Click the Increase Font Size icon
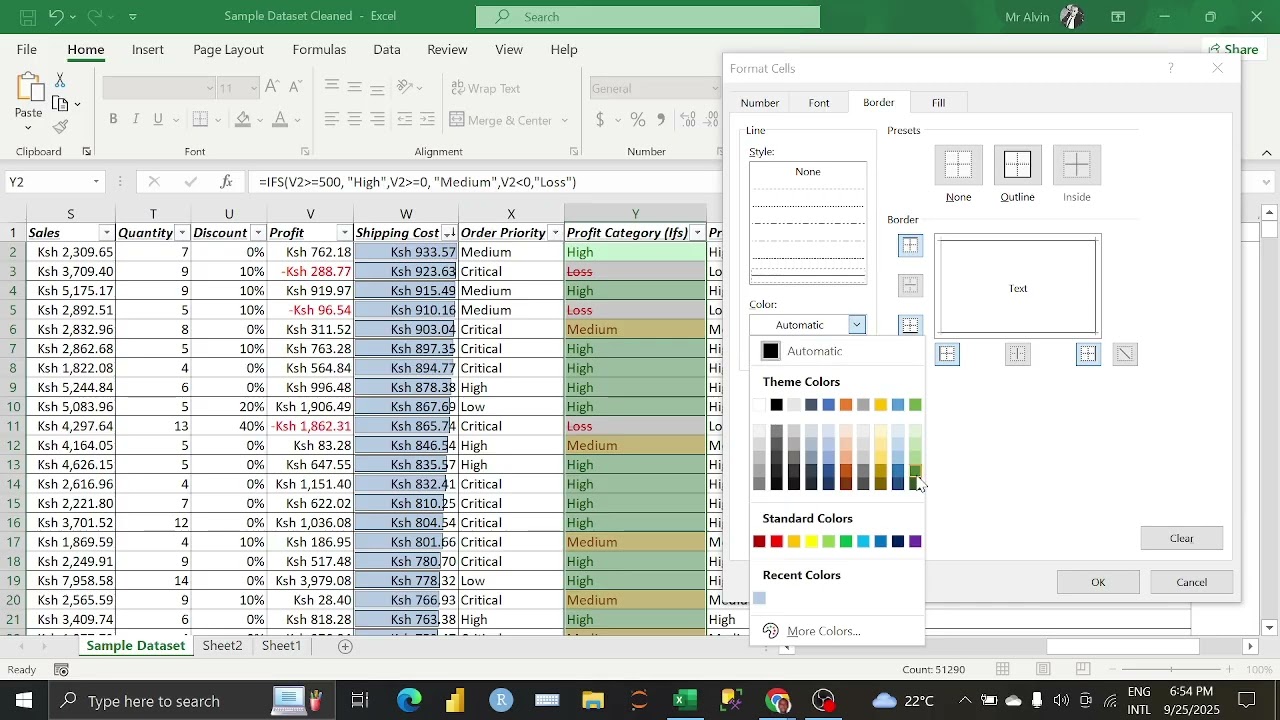Viewport: 1280px width, 720px height. tap(272, 88)
